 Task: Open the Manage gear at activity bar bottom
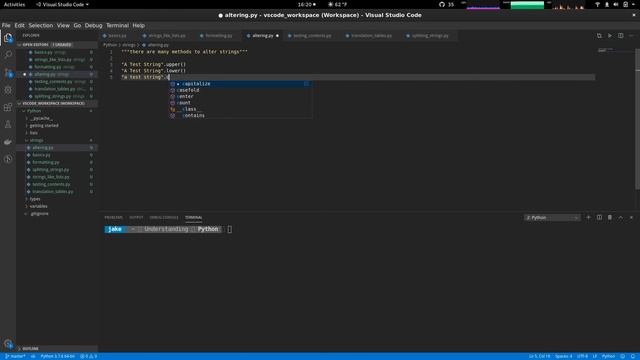click(8, 344)
